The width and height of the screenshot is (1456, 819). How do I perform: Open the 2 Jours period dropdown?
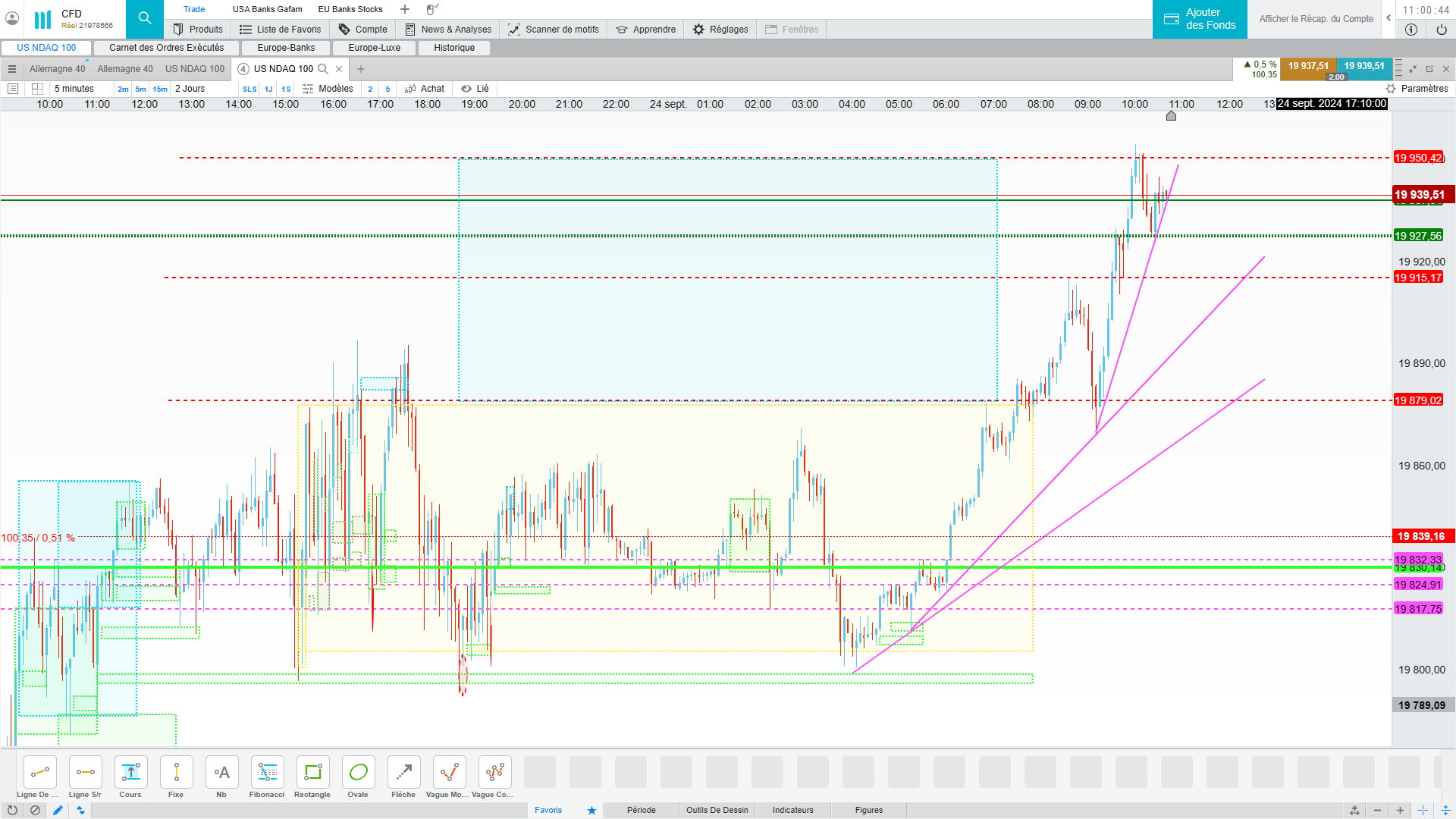pos(190,89)
